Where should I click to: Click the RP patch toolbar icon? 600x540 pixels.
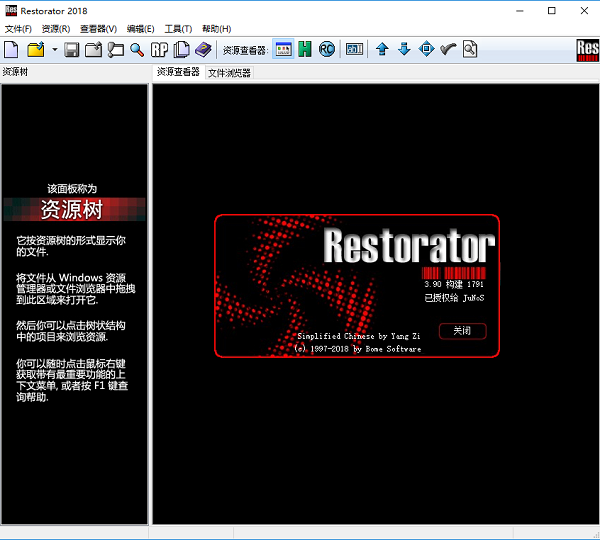[x=160, y=49]
